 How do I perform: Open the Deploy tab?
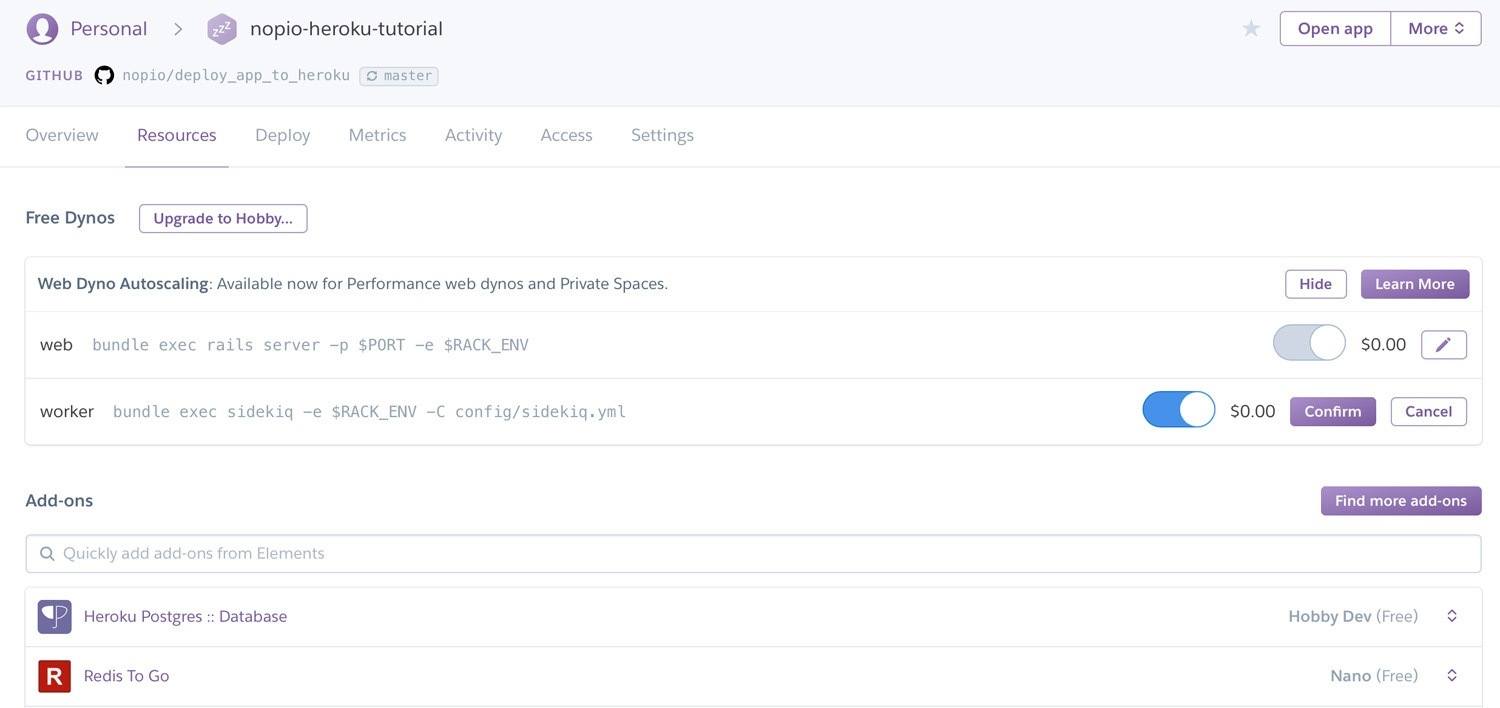(x=283, y=135)
